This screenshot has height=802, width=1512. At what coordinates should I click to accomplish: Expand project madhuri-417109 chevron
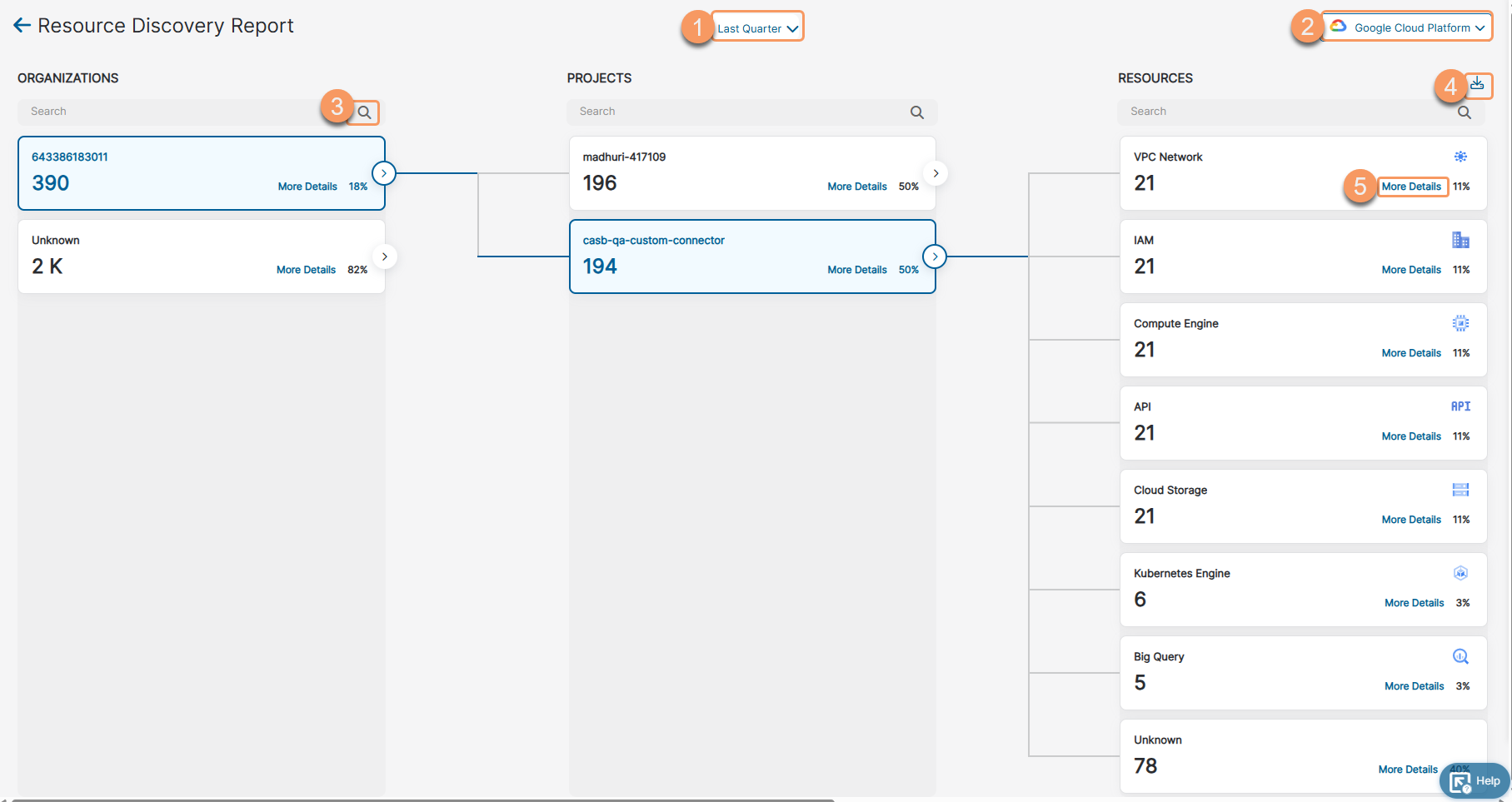point(936,173)
